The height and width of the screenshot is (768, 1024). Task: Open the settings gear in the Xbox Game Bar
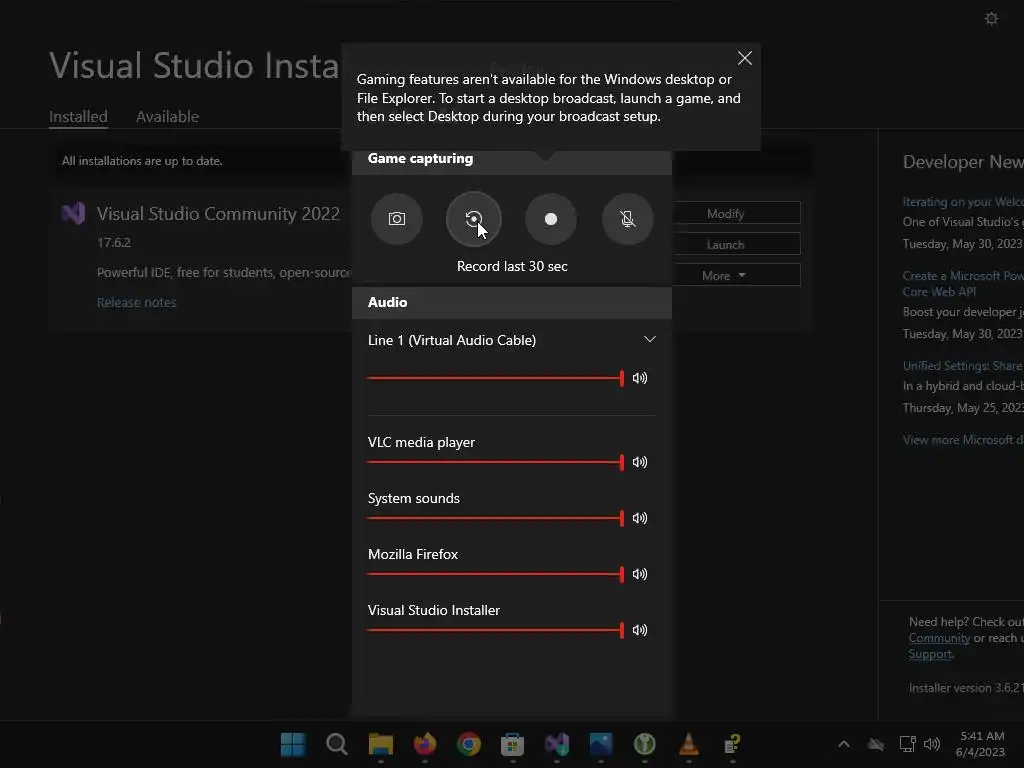(991, 18)
